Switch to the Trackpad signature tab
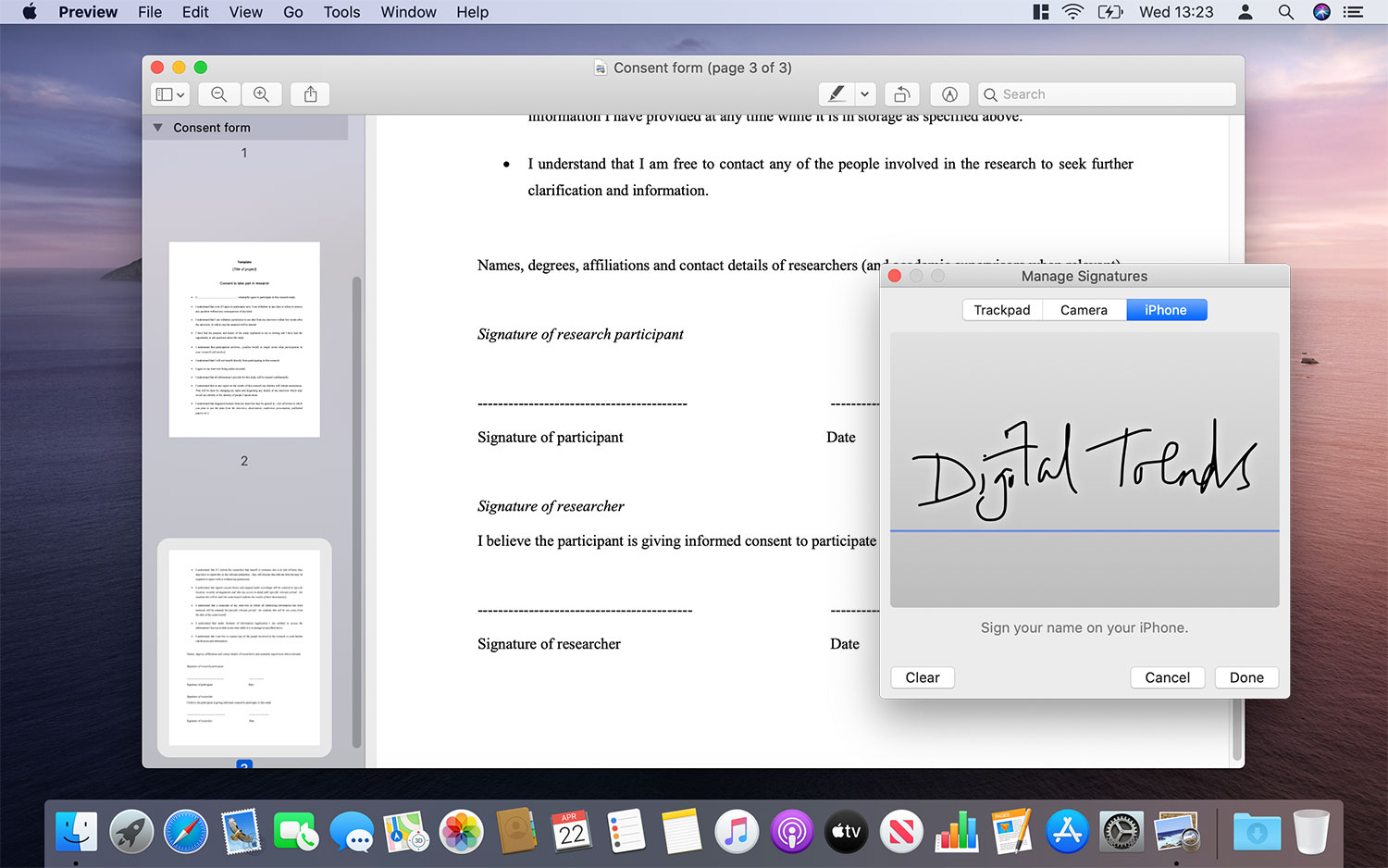 pyautogui.click(x=1001, y=309)
